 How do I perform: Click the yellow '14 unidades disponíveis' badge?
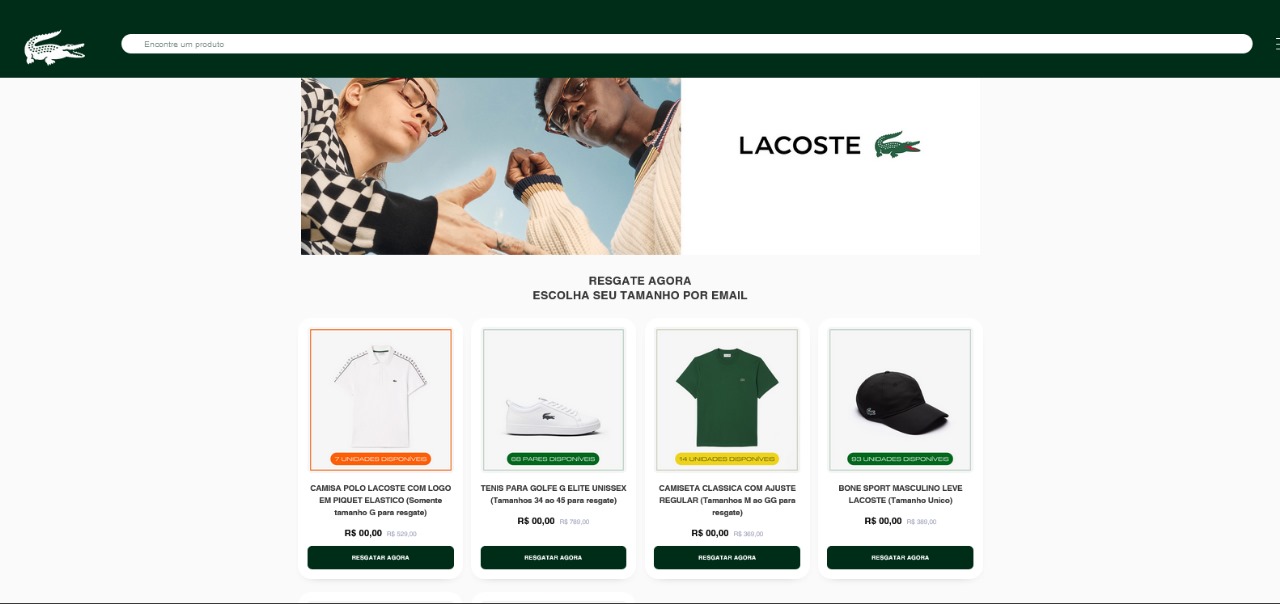click(x=727, y=459)
